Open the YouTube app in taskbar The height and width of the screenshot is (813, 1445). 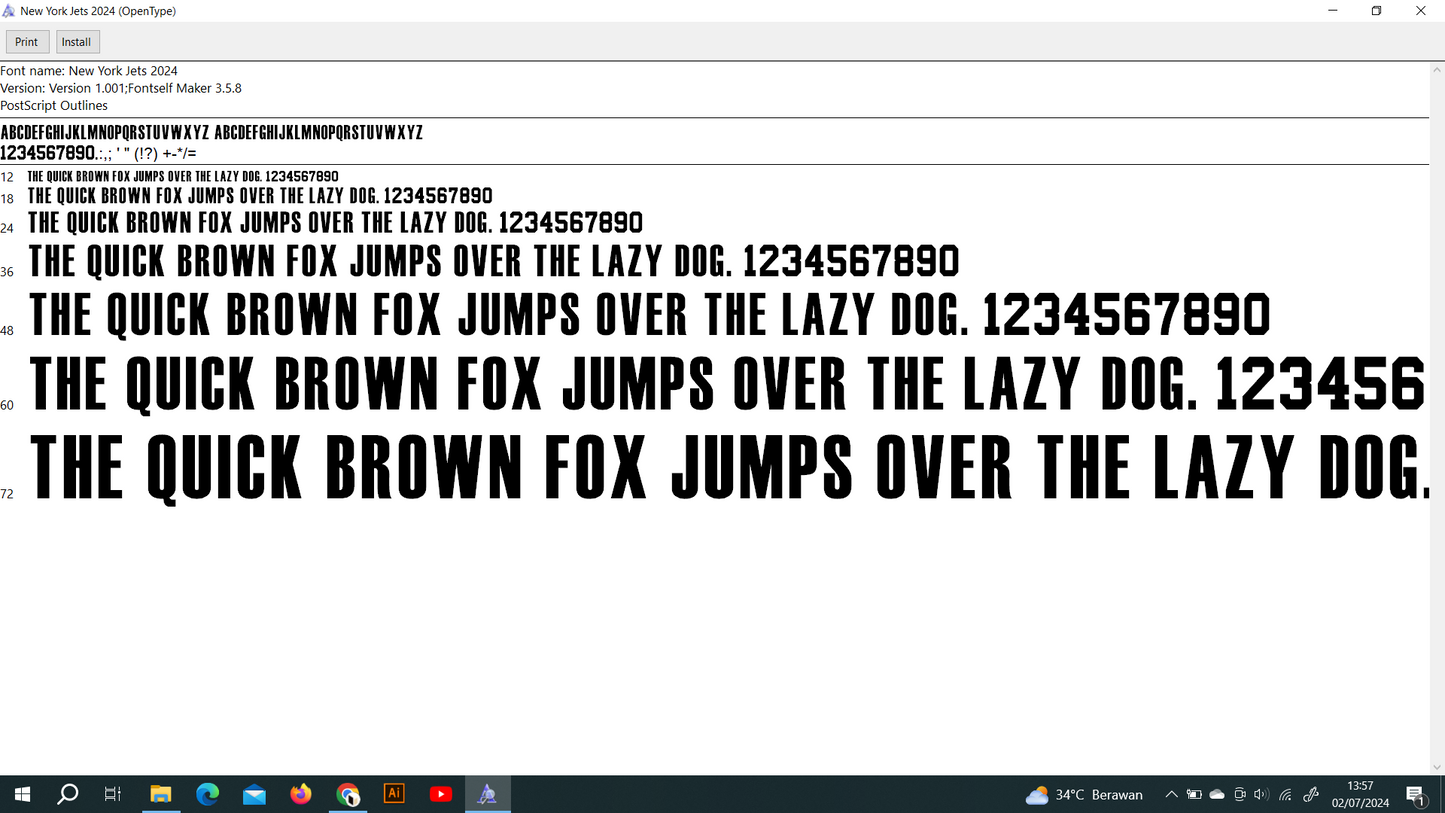(440, 794)
